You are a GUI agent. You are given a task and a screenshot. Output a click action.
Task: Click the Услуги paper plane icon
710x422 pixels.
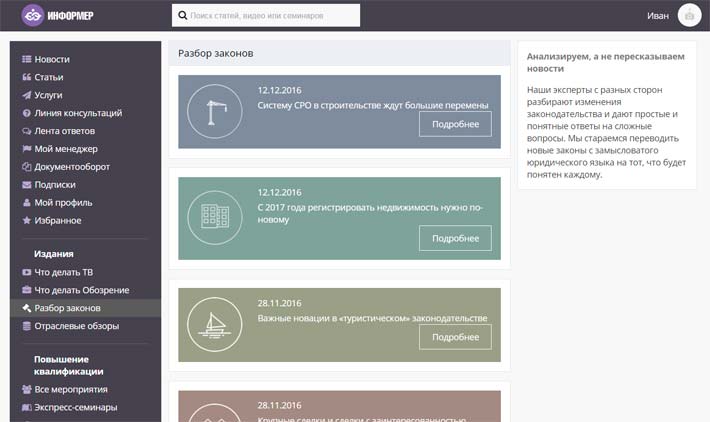pos(27,95)
